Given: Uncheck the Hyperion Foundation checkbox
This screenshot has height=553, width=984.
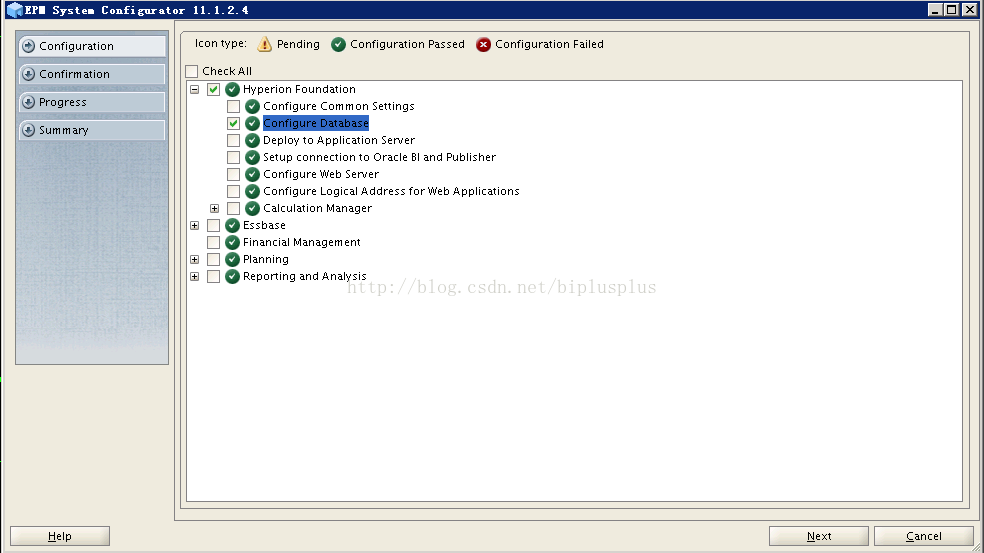Looking at the screenshot, I should click(x=213, y=89).
